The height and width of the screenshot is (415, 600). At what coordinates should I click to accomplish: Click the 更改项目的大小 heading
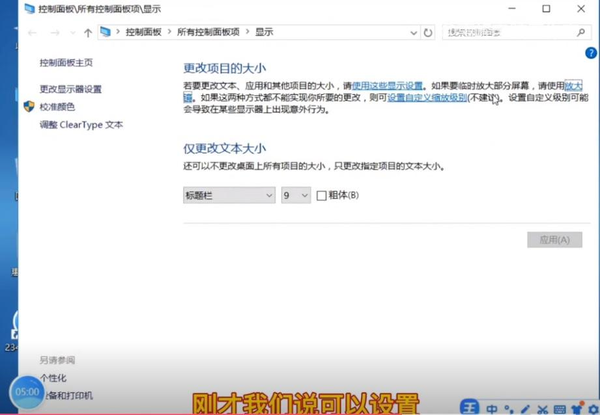(x=225, y=68)
